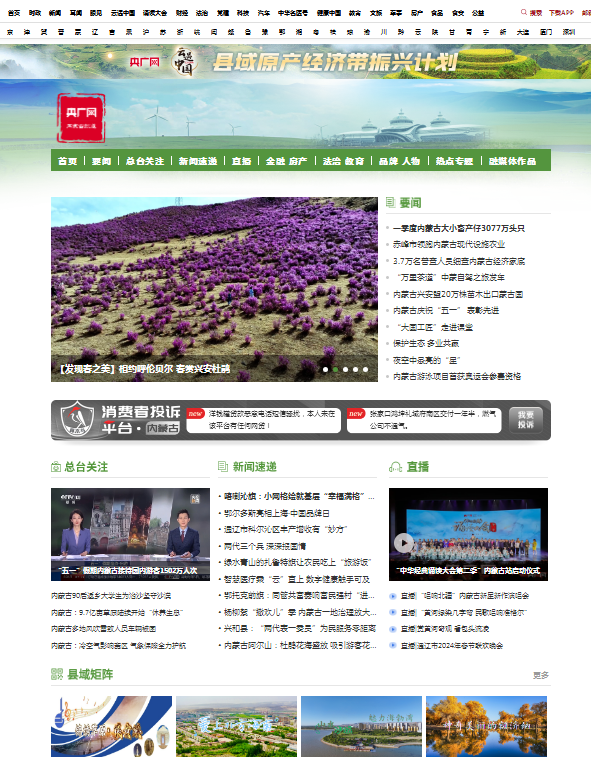This screenshot has width=591, height=763.
Task: Open 热点专题 in the green navigation bar
Action: tap(454, 161)
